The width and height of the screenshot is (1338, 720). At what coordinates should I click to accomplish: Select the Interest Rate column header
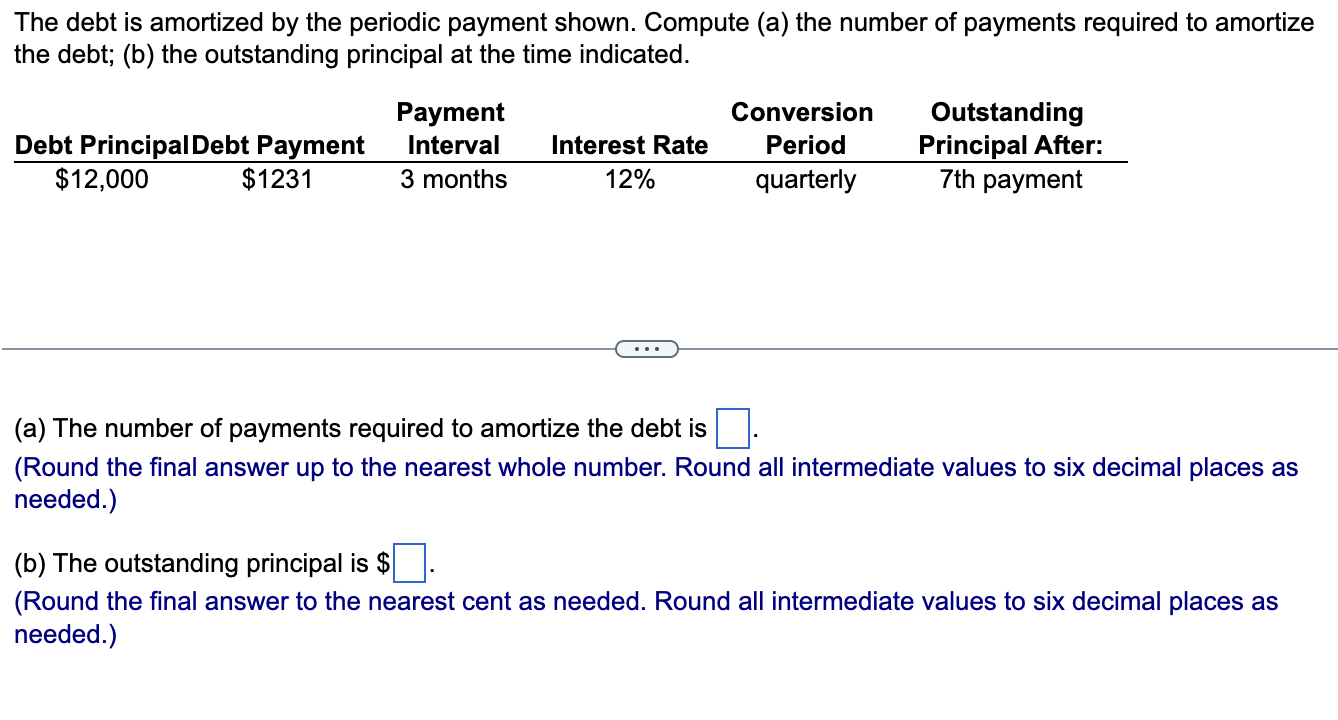pyautogui.click(x=629, y=145)
